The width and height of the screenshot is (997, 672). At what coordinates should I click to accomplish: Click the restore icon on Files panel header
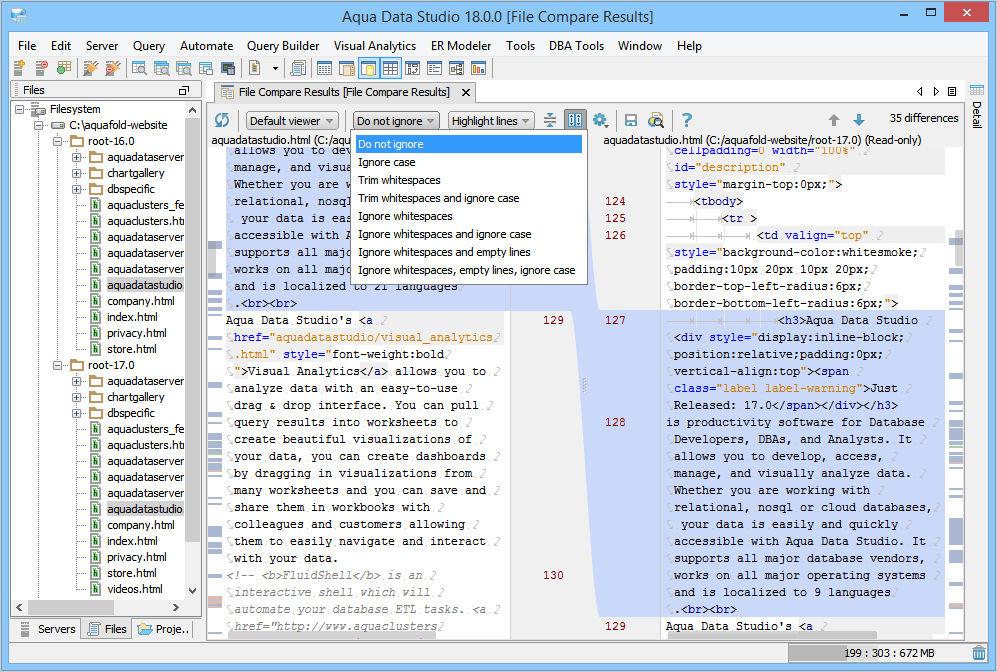point(184,90)
